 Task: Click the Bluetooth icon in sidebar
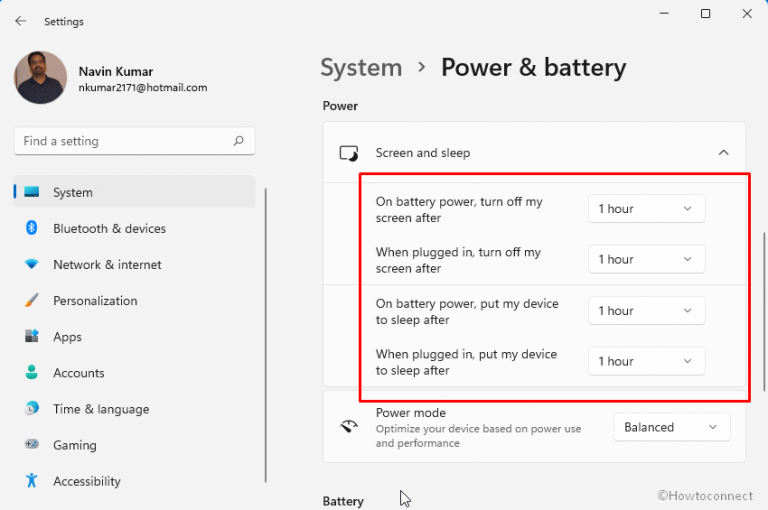[x=32, y=228]
